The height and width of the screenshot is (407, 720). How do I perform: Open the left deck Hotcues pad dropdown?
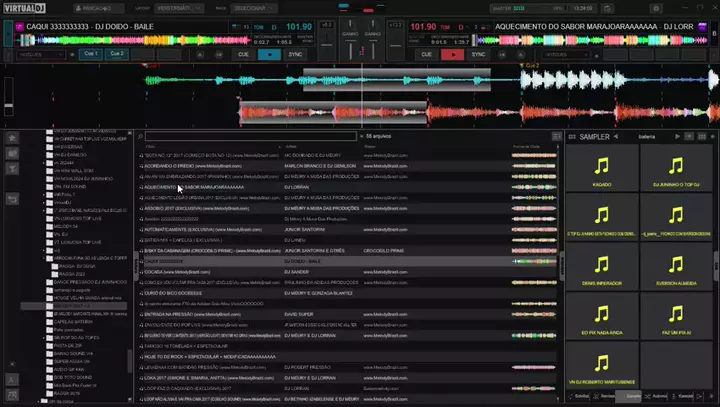41,55
